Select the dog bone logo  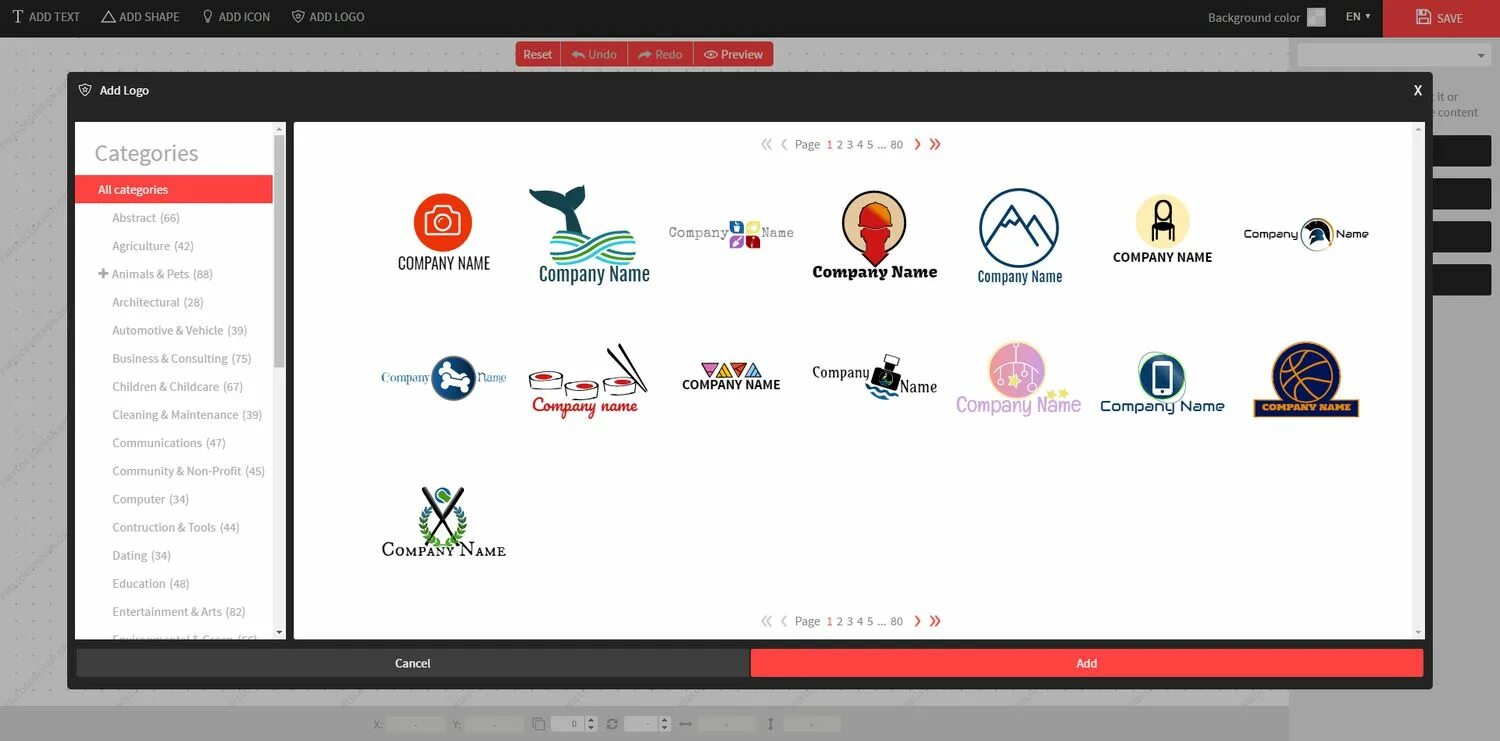[443, 378]
